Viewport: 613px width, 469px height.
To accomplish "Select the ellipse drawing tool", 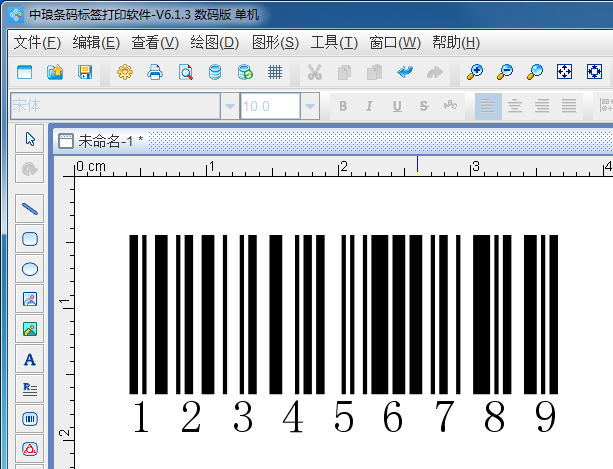I will pyautogui.click(x=30, y=269).
